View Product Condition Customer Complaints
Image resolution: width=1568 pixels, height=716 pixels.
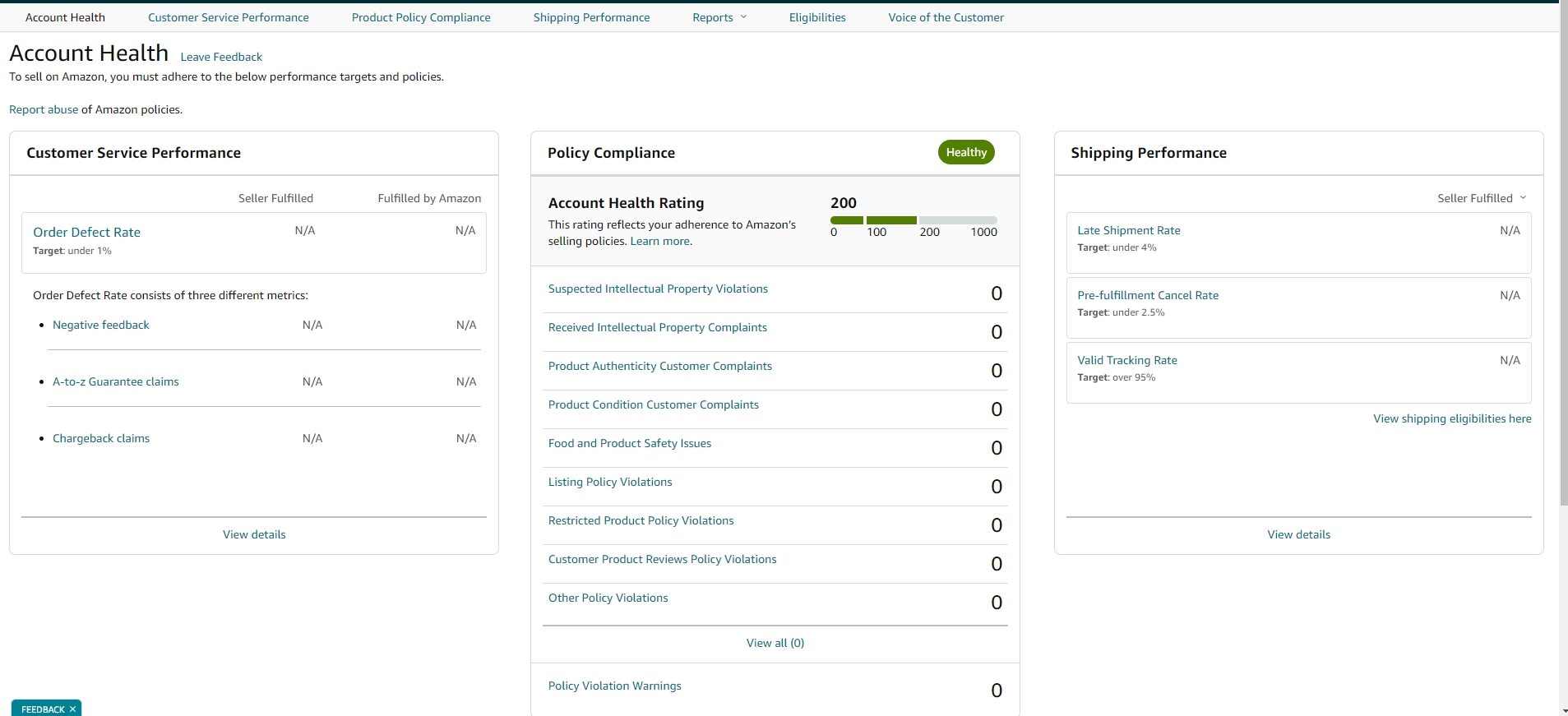(x=654, y=404)
